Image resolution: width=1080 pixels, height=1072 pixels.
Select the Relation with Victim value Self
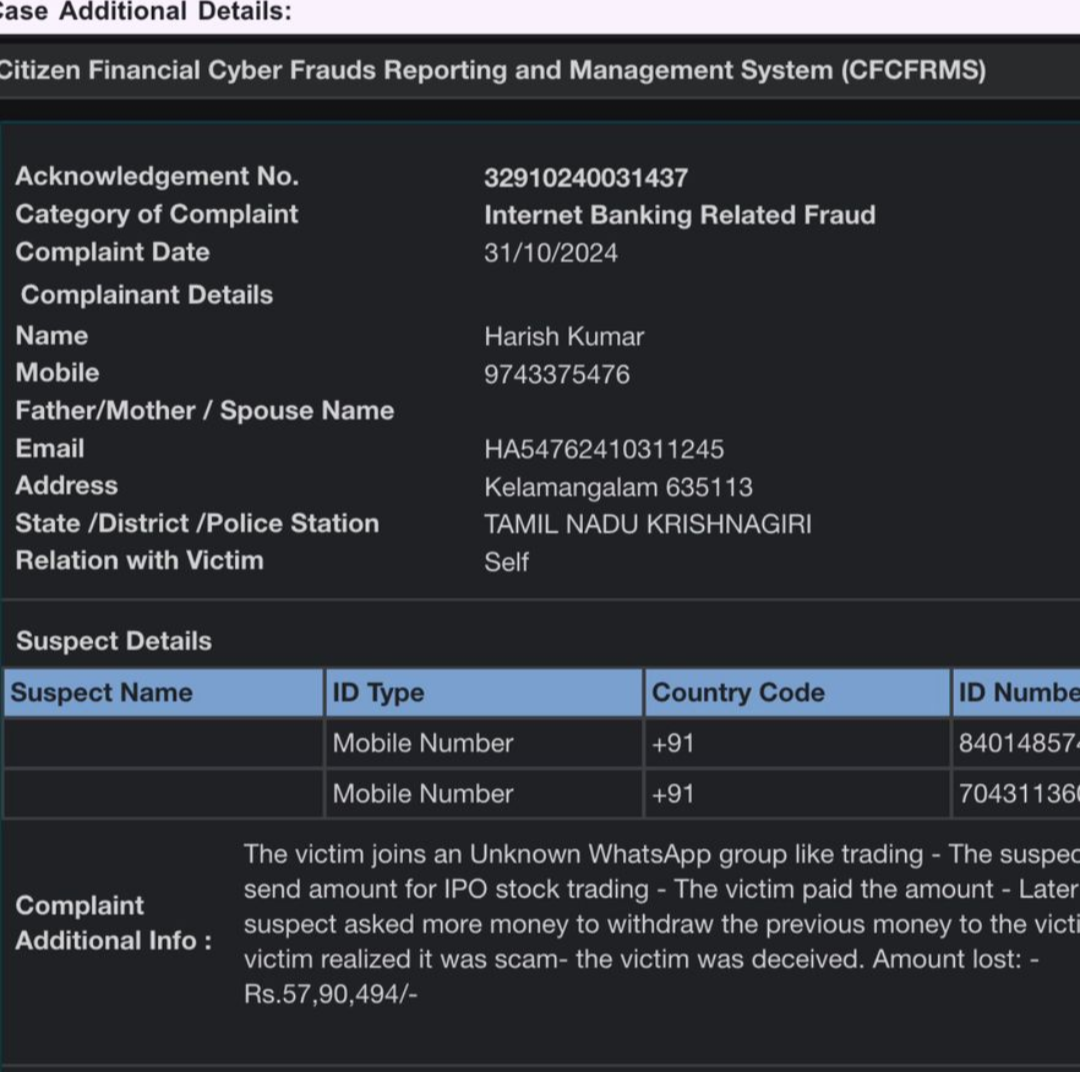click(x=506, y=562)
